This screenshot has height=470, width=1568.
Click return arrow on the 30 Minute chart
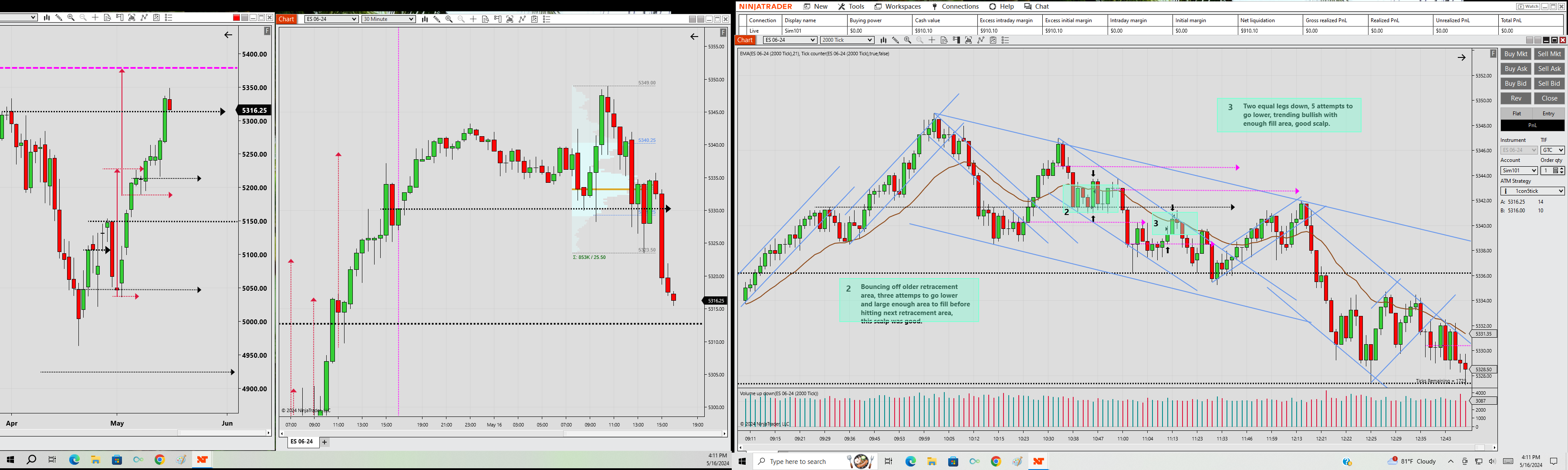(694, 37)
